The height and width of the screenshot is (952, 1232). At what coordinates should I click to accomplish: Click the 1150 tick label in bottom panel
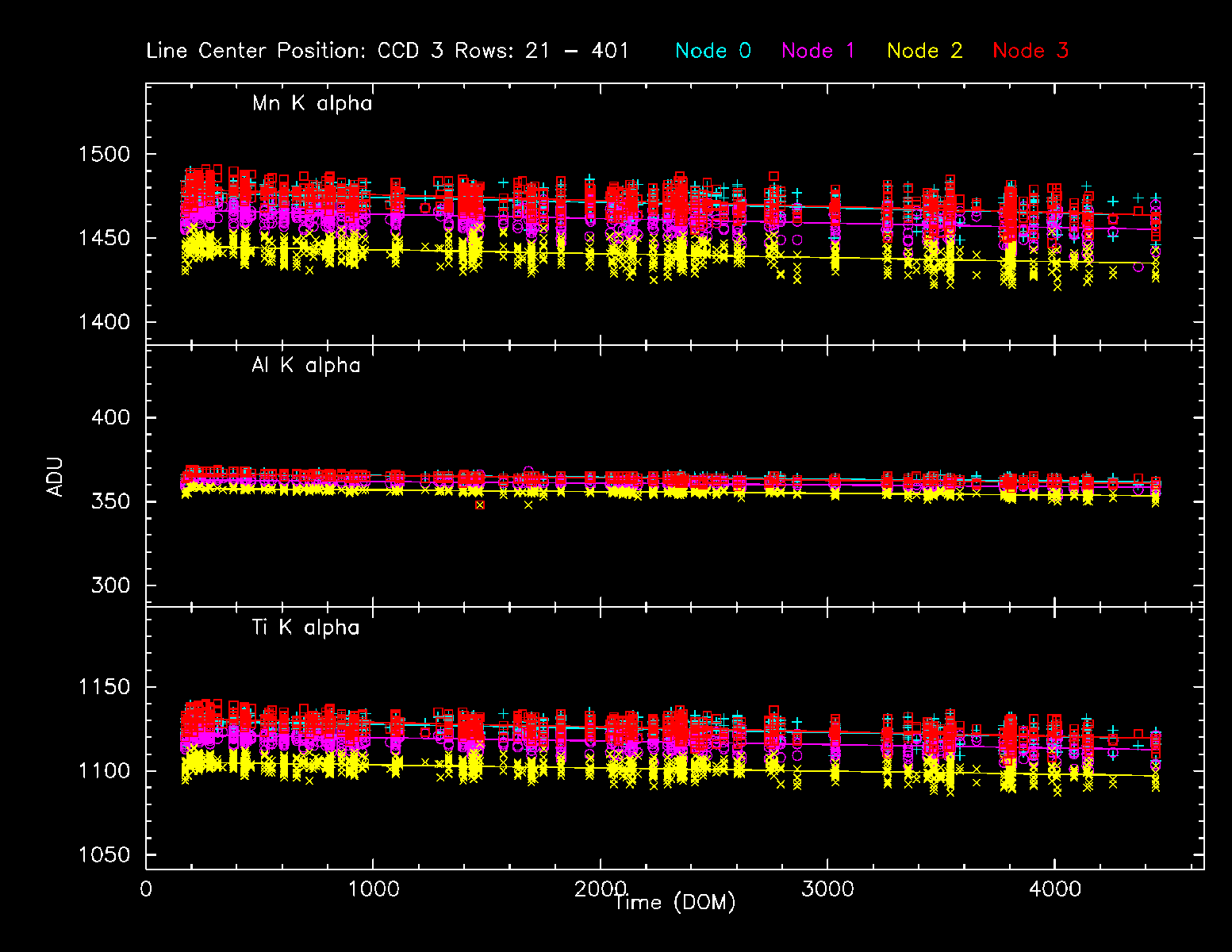(104, 687)
